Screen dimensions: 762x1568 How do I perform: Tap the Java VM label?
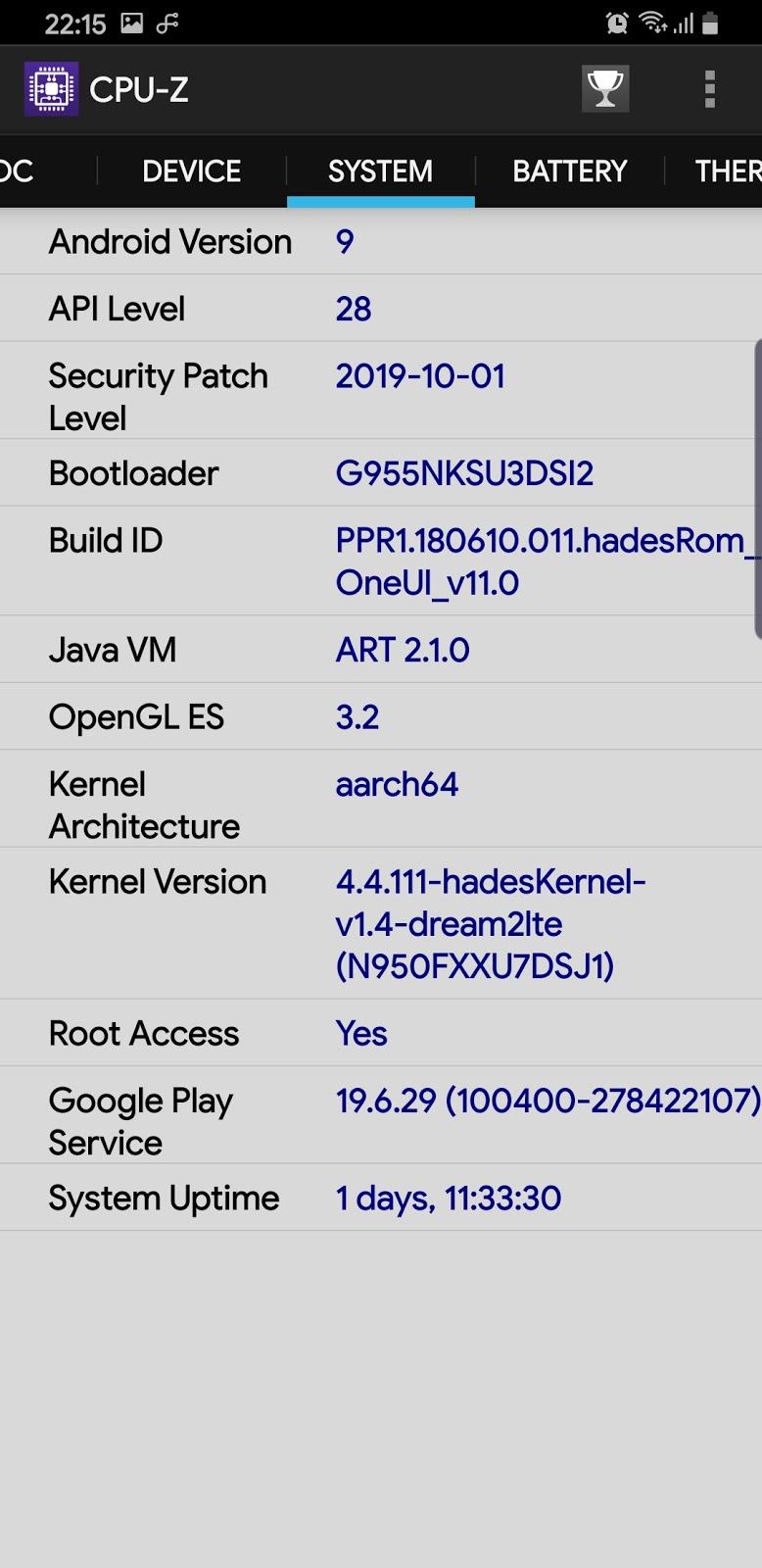click(113, 651)
